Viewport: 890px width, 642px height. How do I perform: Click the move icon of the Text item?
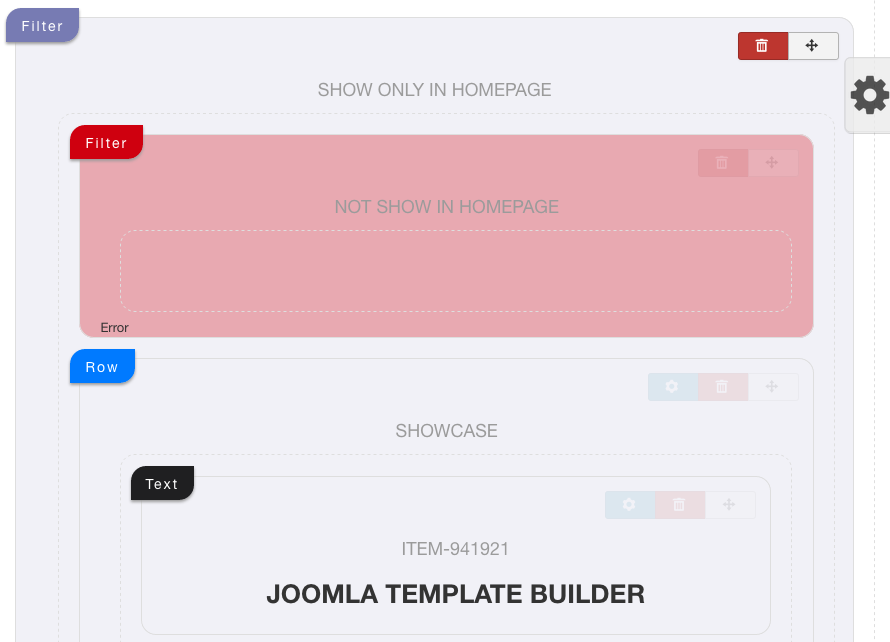coord(730,505)
